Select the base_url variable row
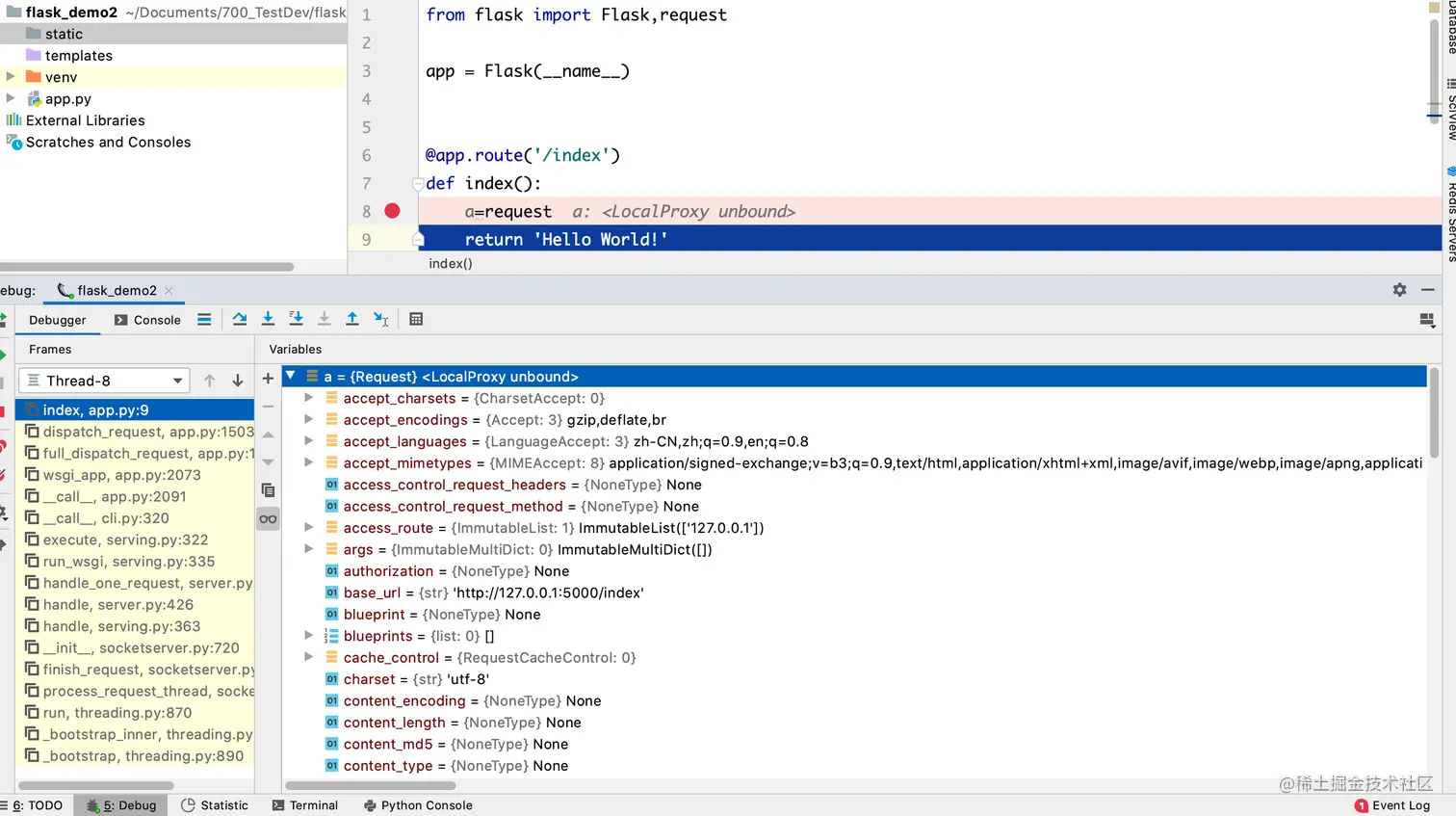This screenshot has height=816, width=1456. click(x=854, y=592)
